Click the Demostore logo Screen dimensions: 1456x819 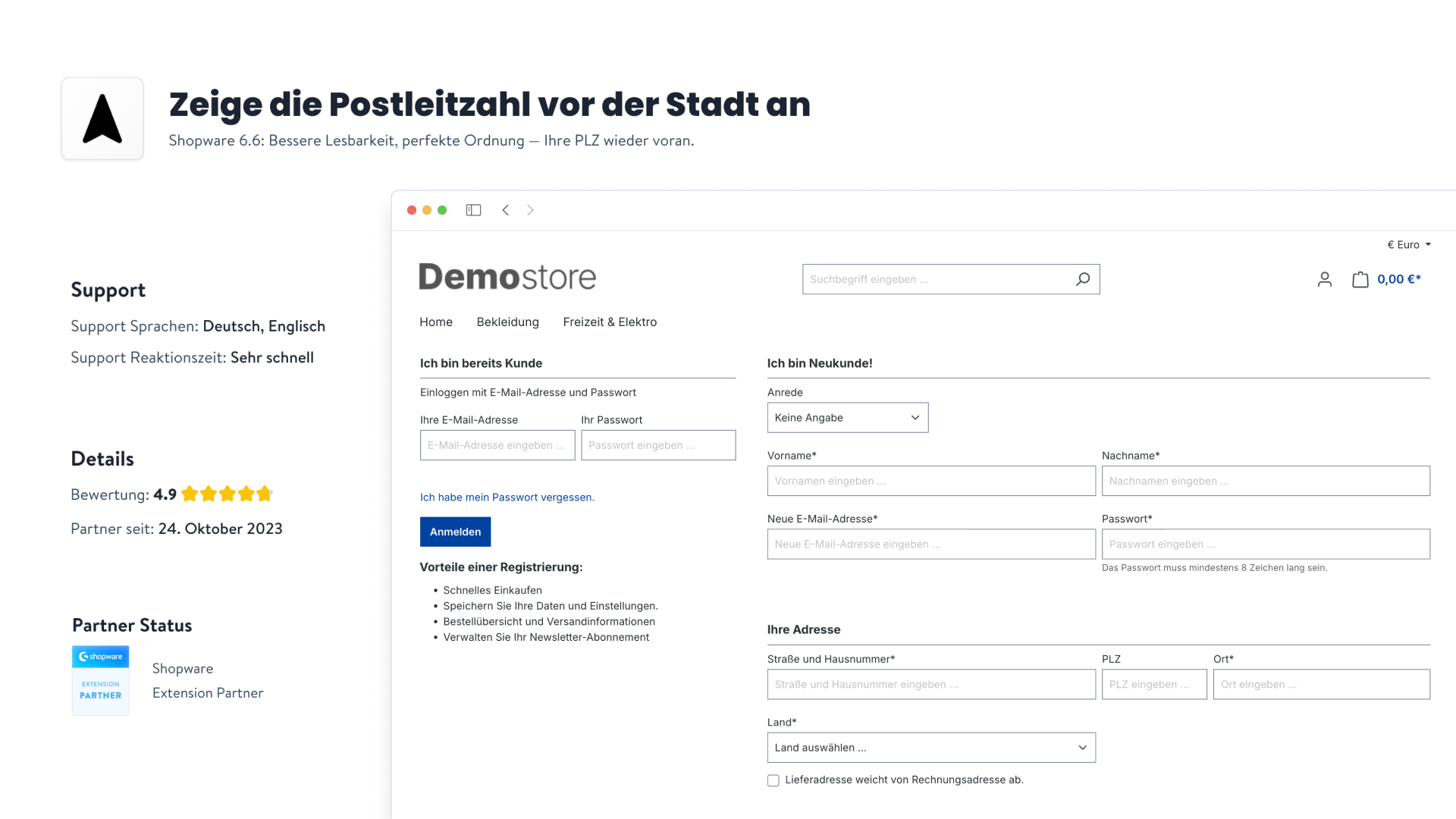tap(507, 277)
